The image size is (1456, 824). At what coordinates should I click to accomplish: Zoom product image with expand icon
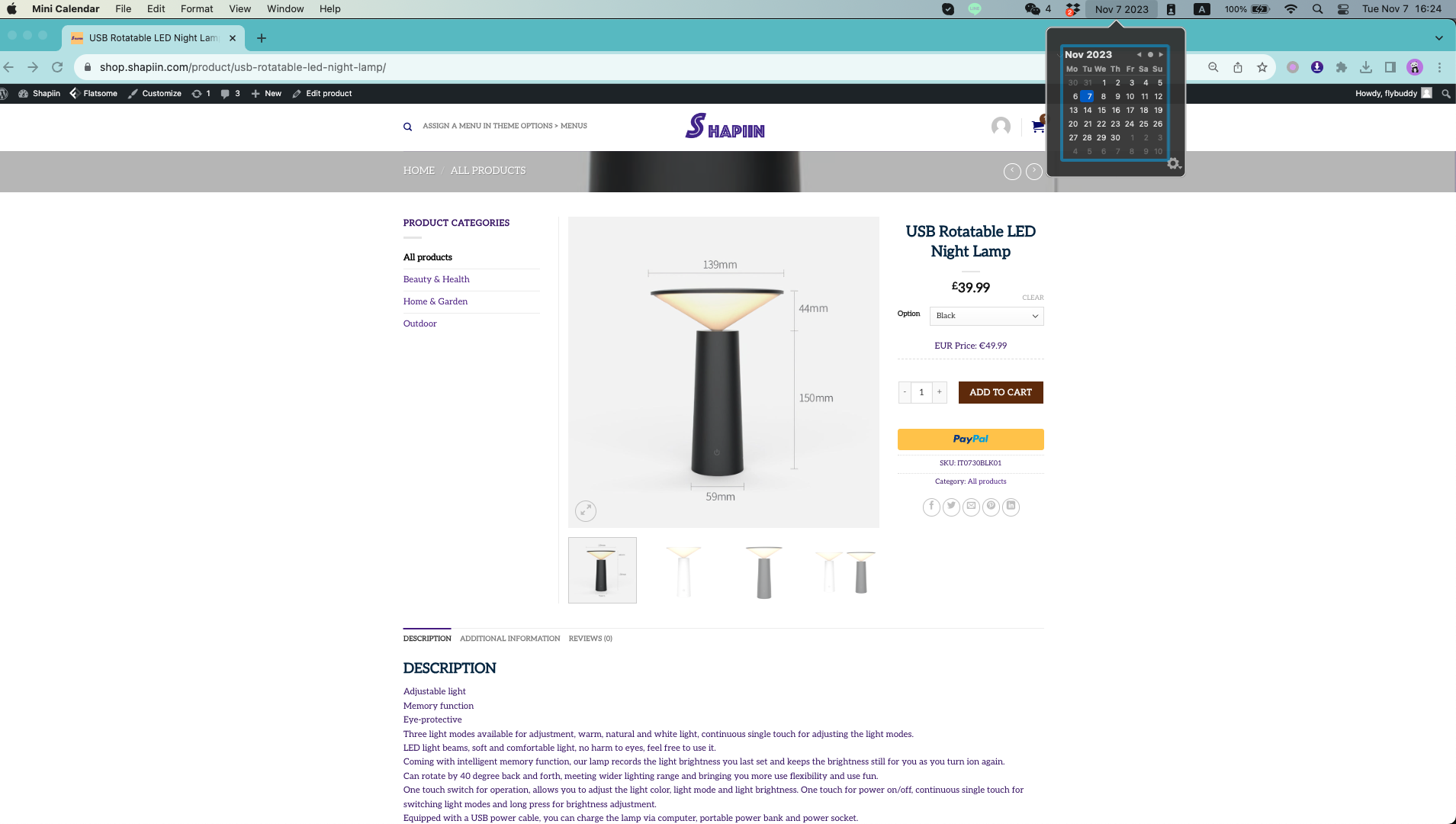coord(585,511)
